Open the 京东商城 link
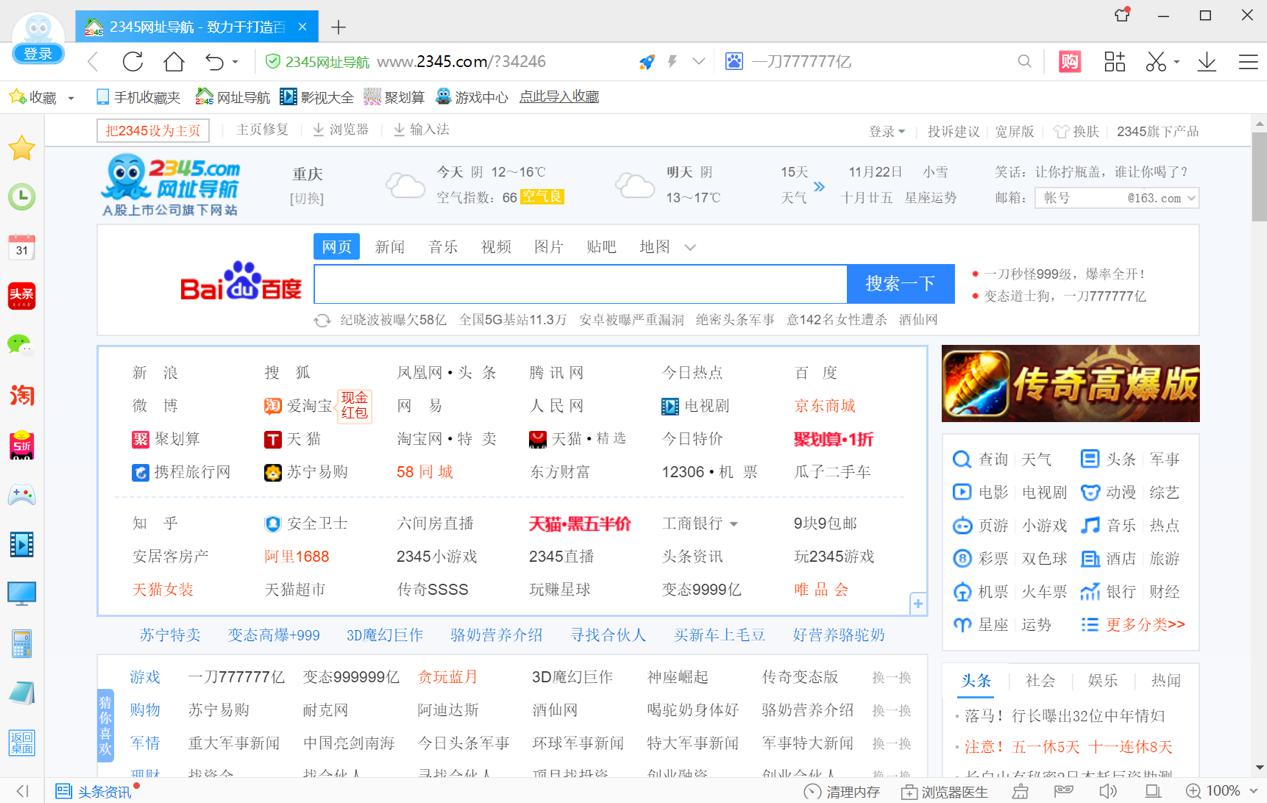Screen dimensions: 1267x803 [x=824, y=406]
